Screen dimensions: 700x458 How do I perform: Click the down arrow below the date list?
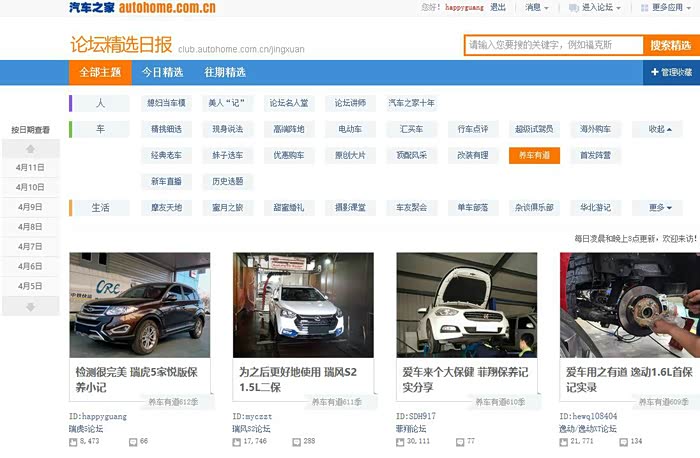29,306
